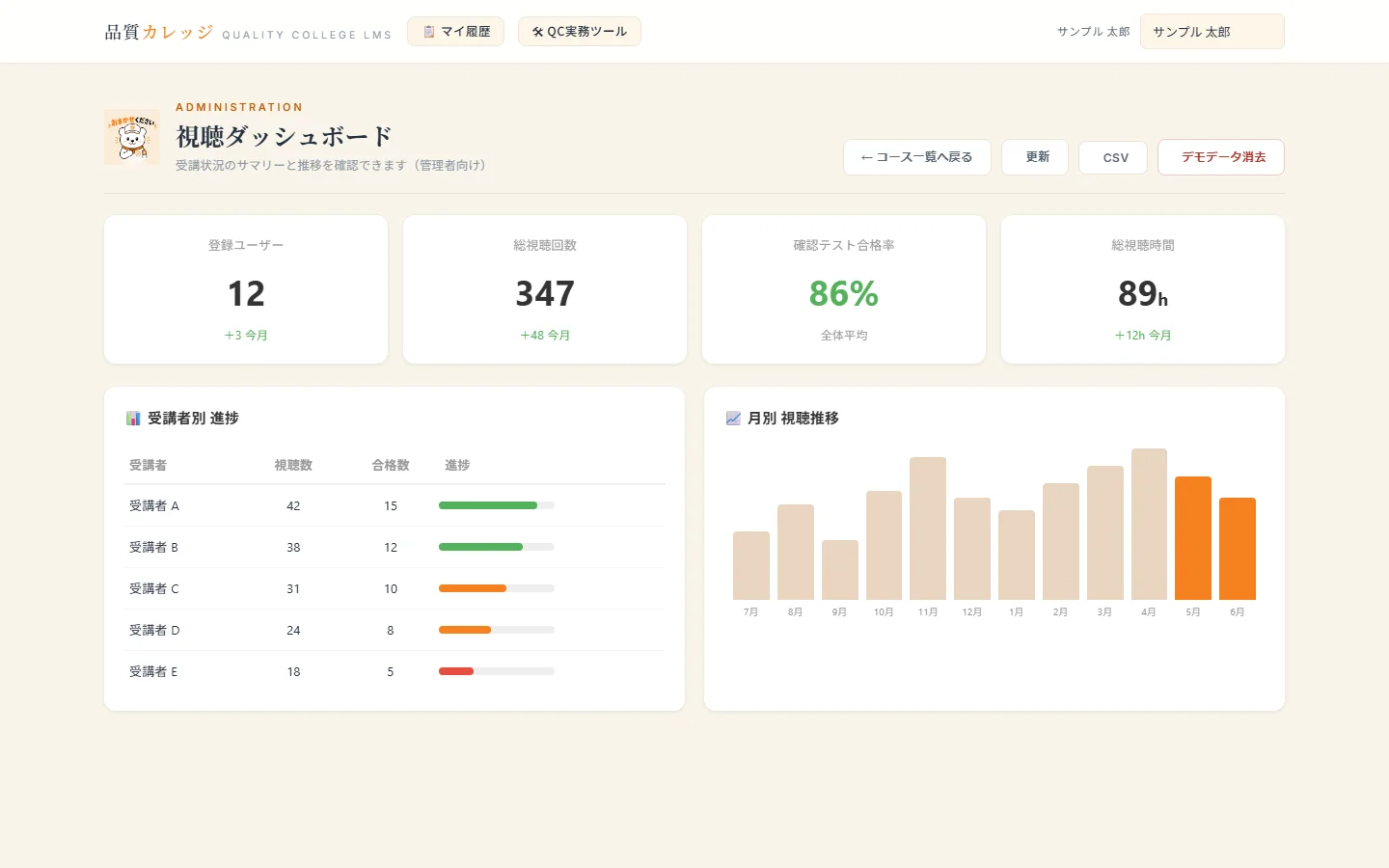Viewport: 1389px width, 868px height.
Task: Click the 8月 bar in the chart
Action: (x=796, y=552)
